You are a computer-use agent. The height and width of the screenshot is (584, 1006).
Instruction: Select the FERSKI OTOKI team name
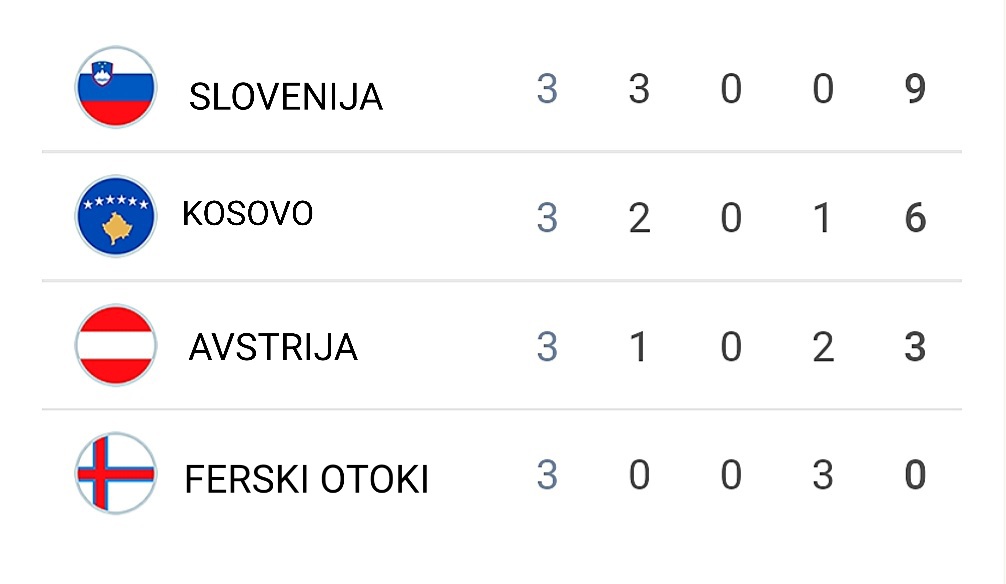pyautogui.click(x=306, y=479)
